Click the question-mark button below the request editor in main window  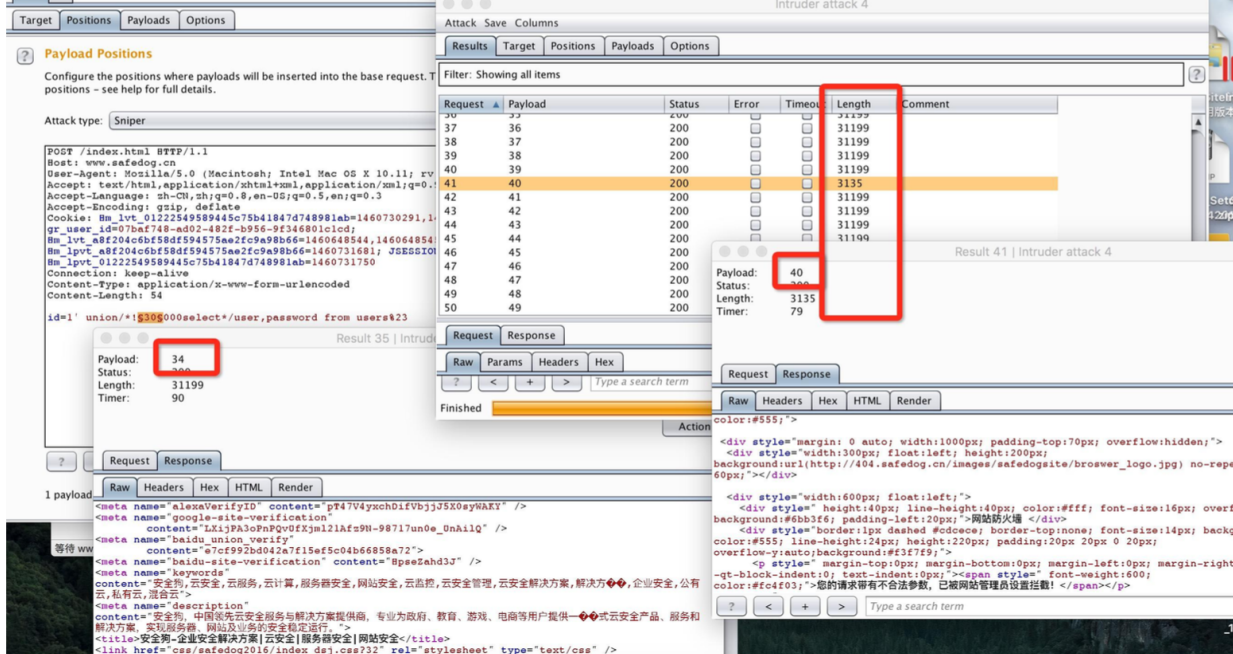click(61, 461)
